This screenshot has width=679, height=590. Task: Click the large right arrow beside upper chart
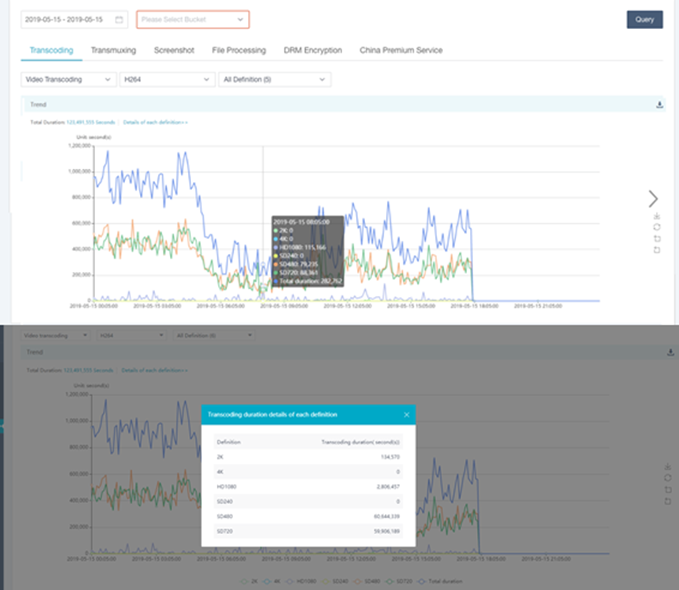pyautogui.click(x=653, y=198)
